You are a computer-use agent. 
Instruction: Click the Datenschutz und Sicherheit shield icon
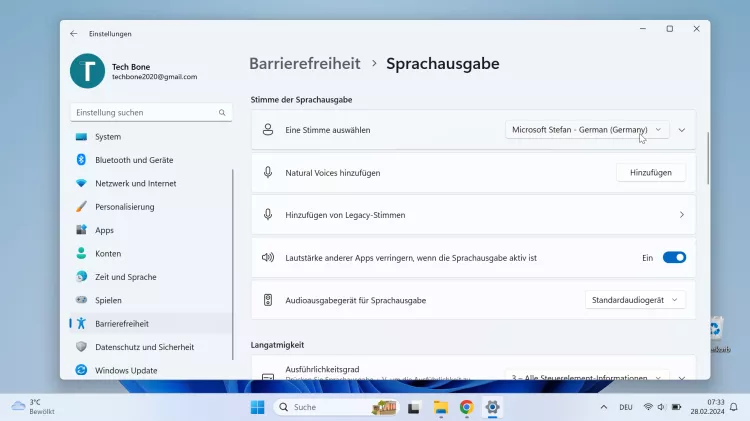click(x=81, y=347)
